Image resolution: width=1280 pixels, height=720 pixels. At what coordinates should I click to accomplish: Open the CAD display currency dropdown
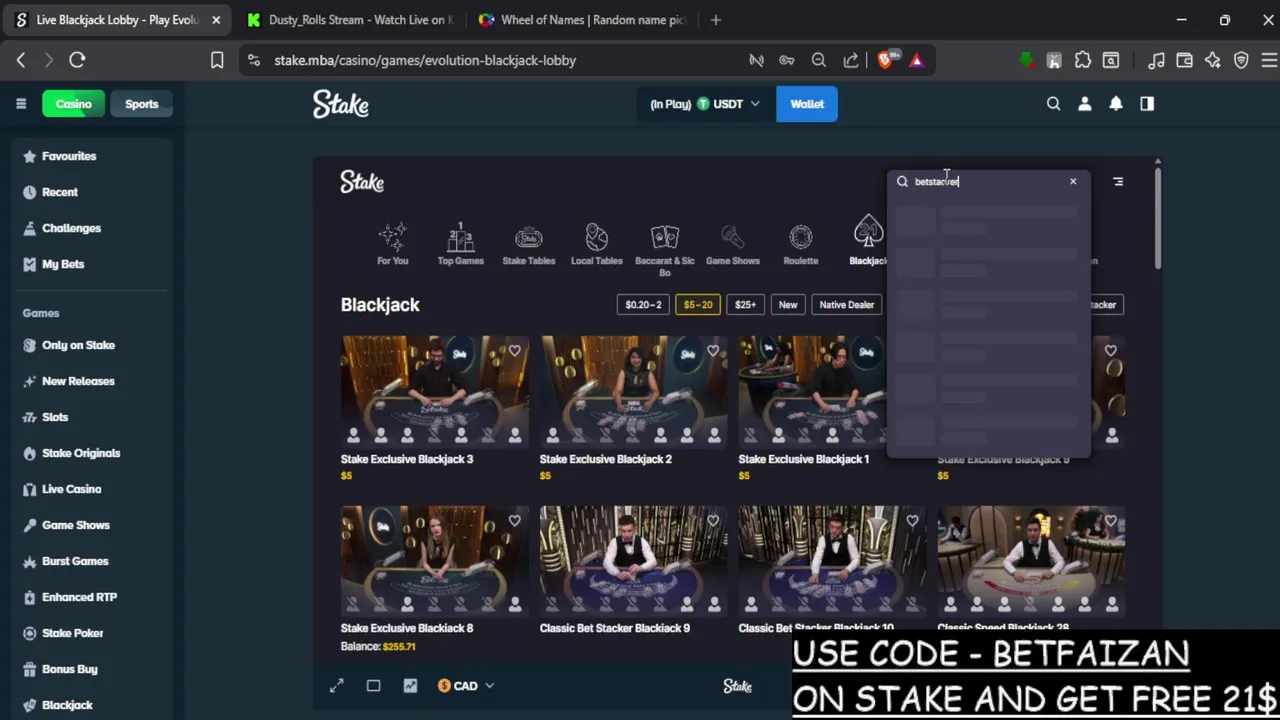(466, 686)
